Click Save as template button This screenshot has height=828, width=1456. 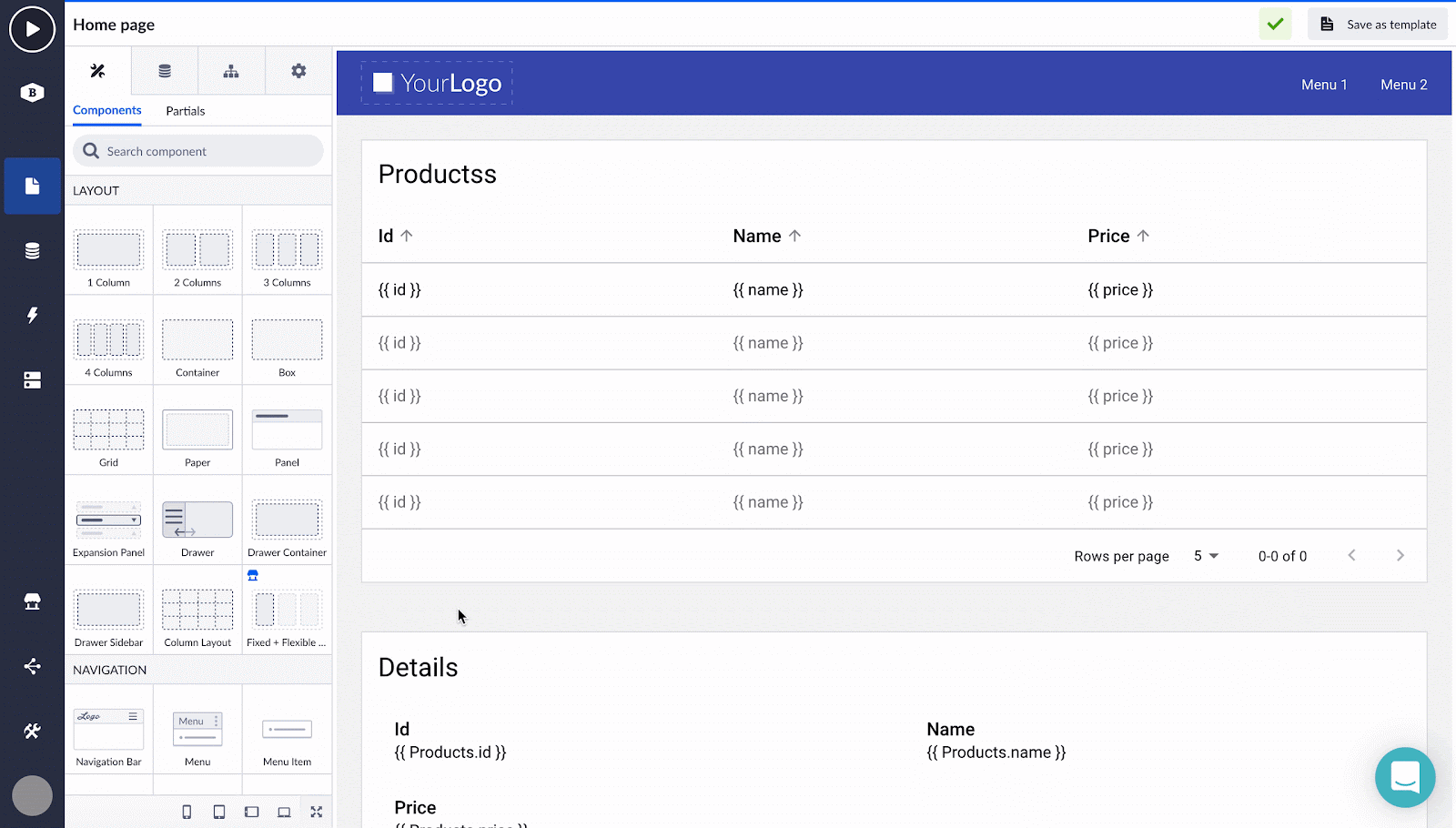pyautogui.click(x=1378, y=25)
